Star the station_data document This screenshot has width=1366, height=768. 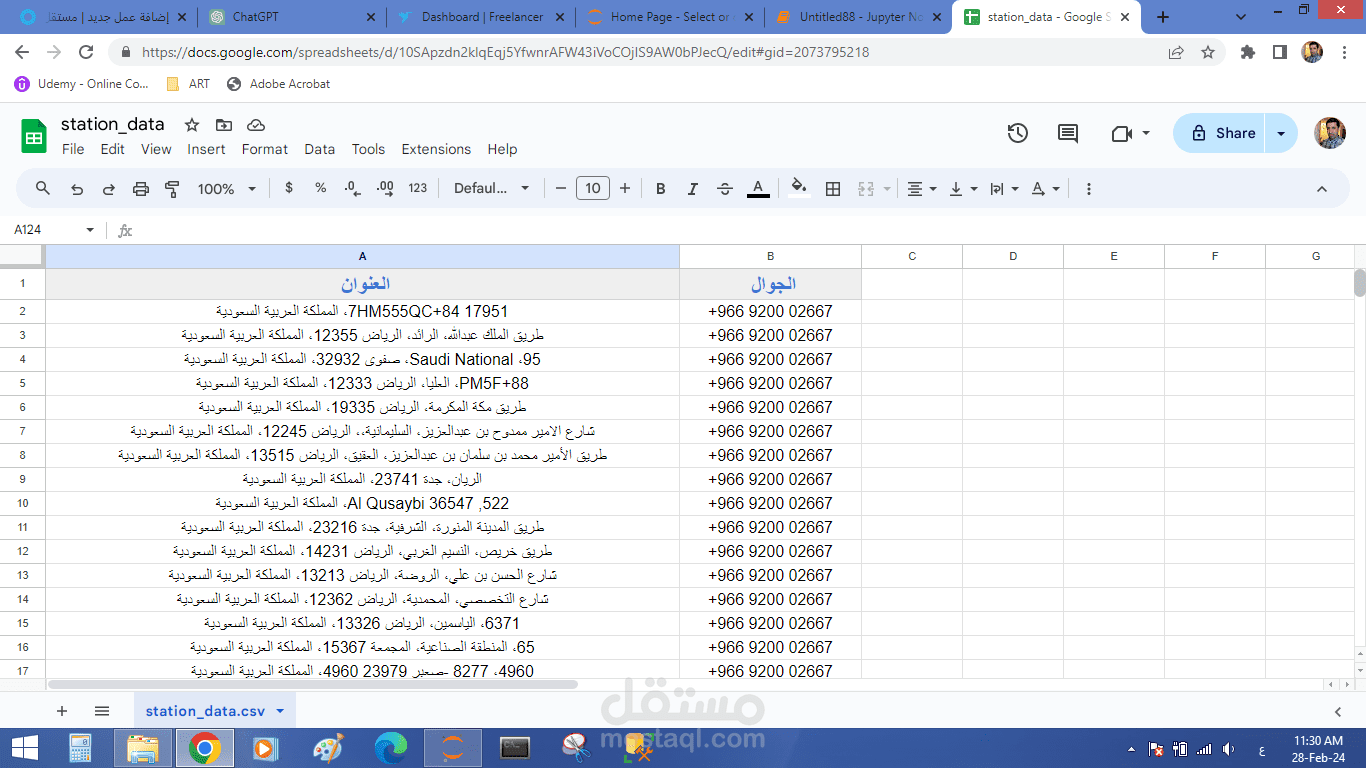[x=191, y=125]
